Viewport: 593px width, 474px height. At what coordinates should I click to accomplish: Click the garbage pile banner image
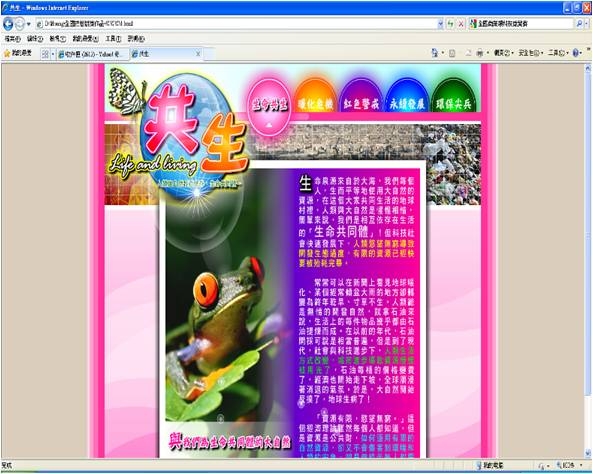(x=454, y=165)
